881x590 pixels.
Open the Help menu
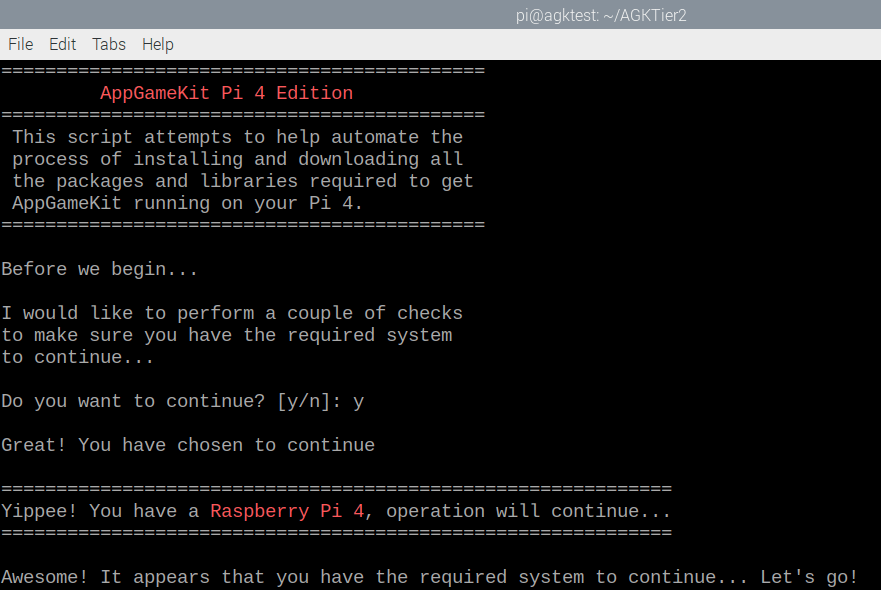coord(157,44)
